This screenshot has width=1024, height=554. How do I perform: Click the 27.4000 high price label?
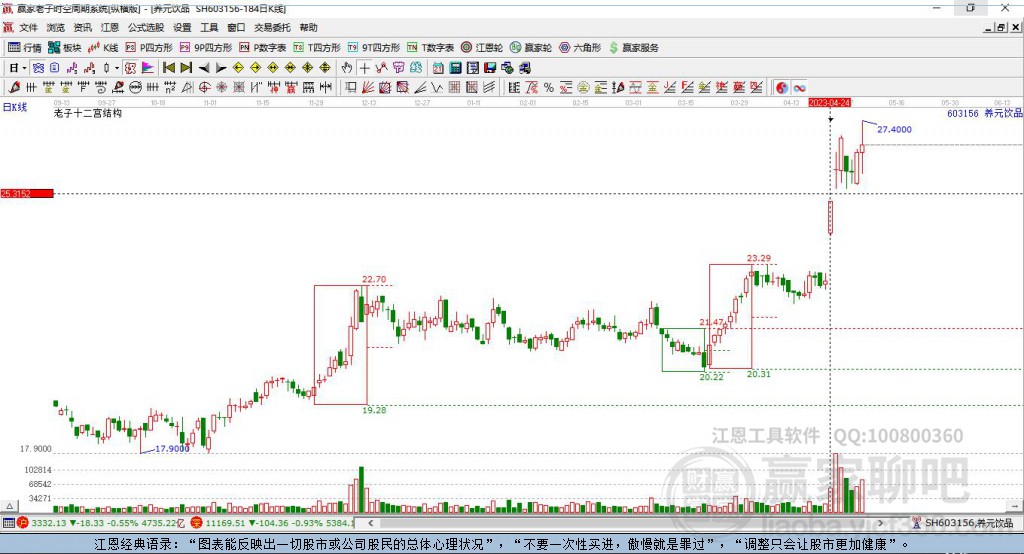coord(894,129)
